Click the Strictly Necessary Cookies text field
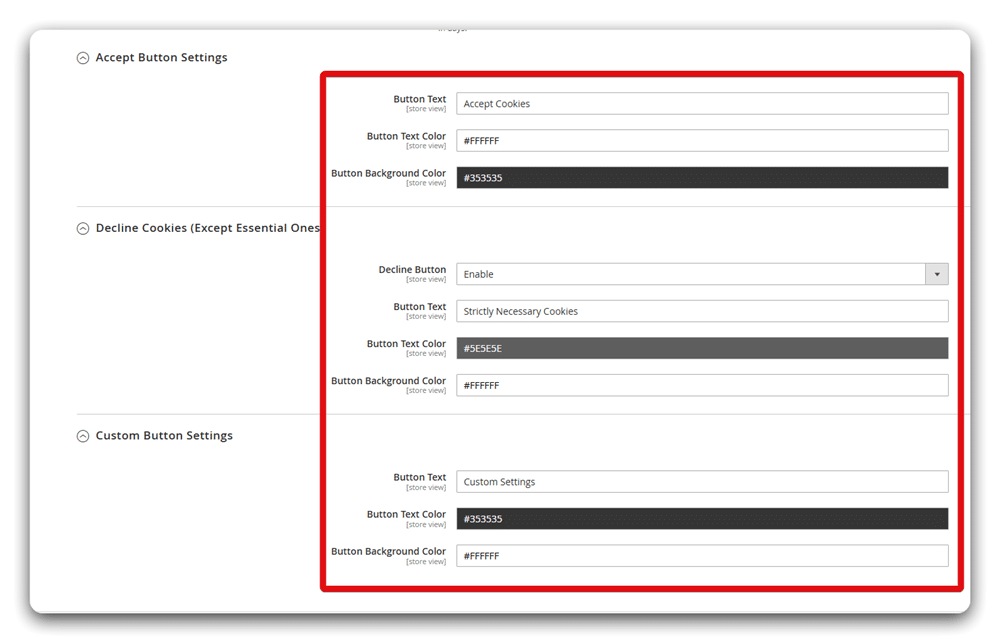The width and height of the screenshot is (1000, 643). 702,311
